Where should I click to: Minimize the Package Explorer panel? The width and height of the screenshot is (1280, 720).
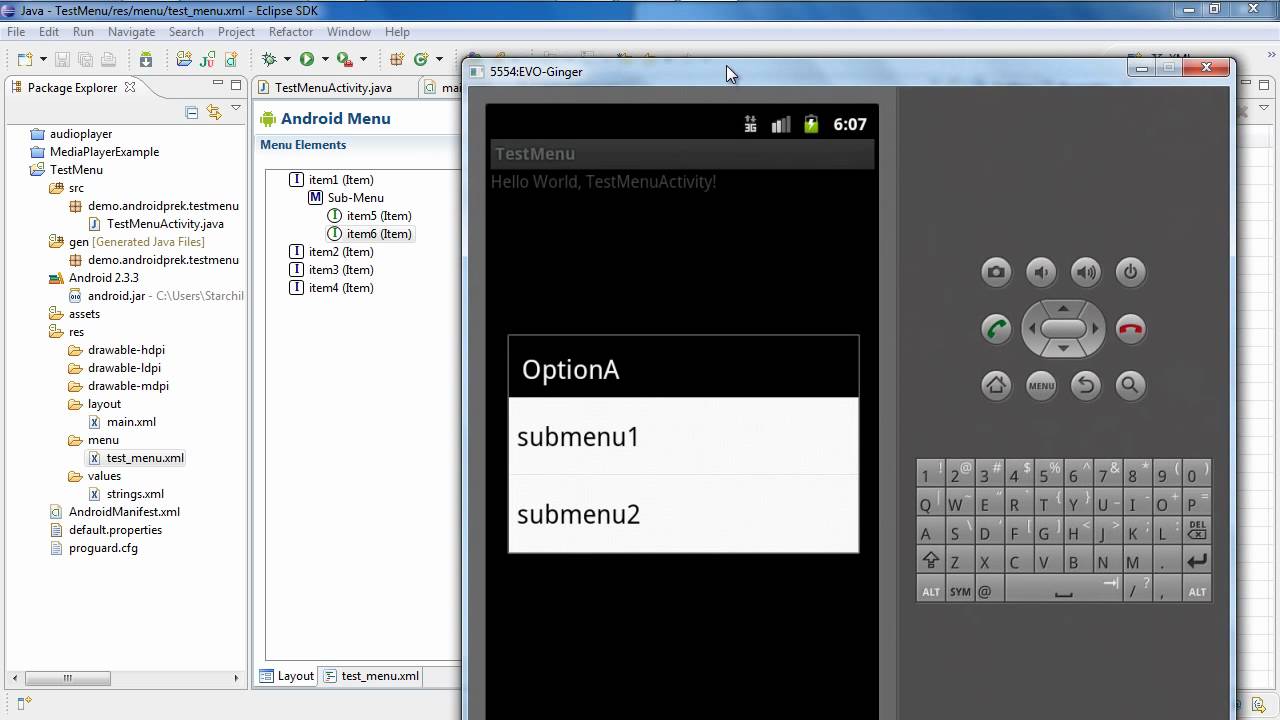tap(217, 83)
